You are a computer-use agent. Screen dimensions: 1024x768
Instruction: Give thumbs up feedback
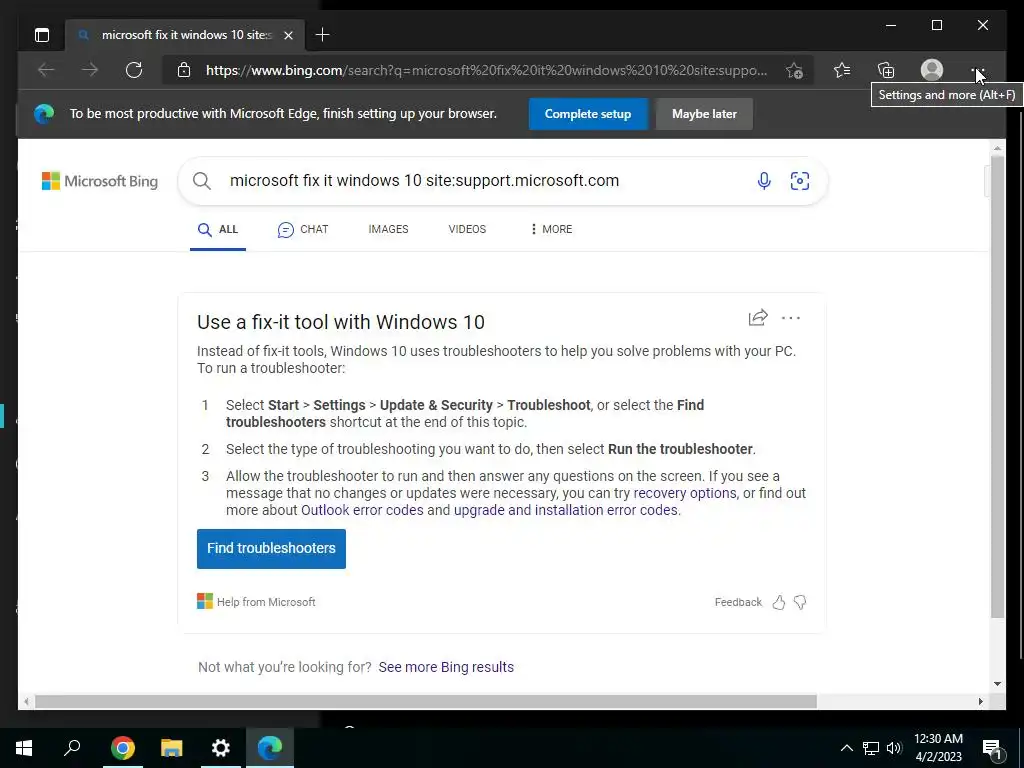(778, 602)
